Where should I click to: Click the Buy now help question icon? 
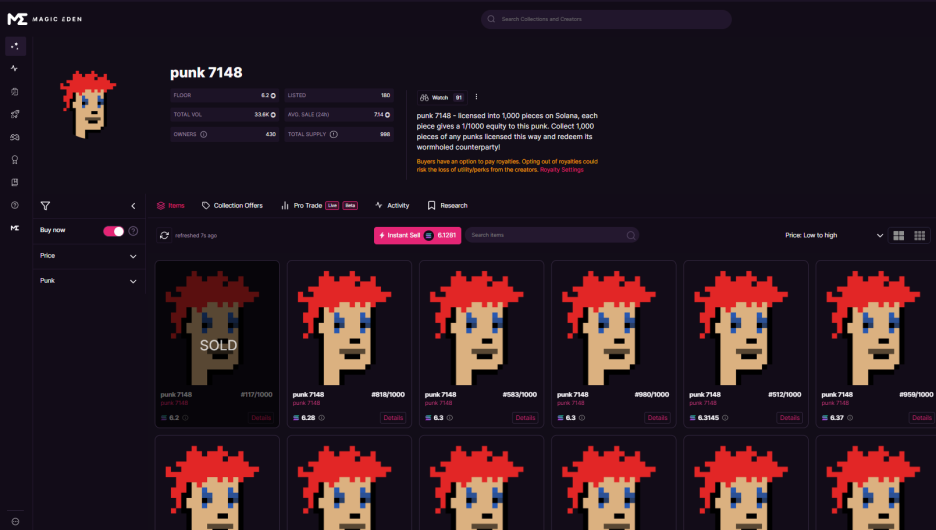tap(133, 231)
